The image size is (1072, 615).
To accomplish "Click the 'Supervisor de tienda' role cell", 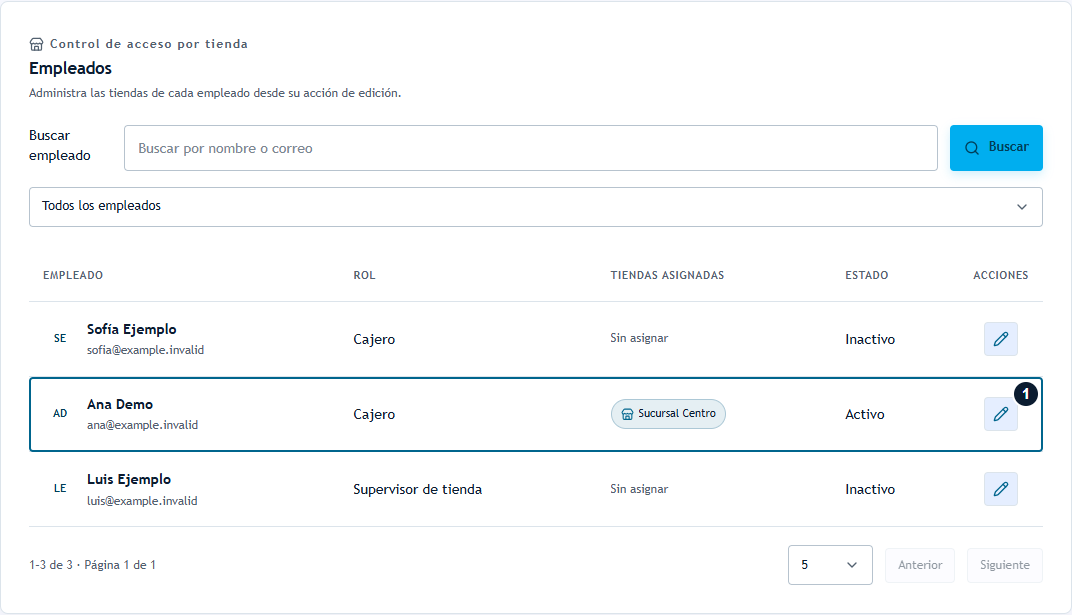I will click(x=418, y=489).
